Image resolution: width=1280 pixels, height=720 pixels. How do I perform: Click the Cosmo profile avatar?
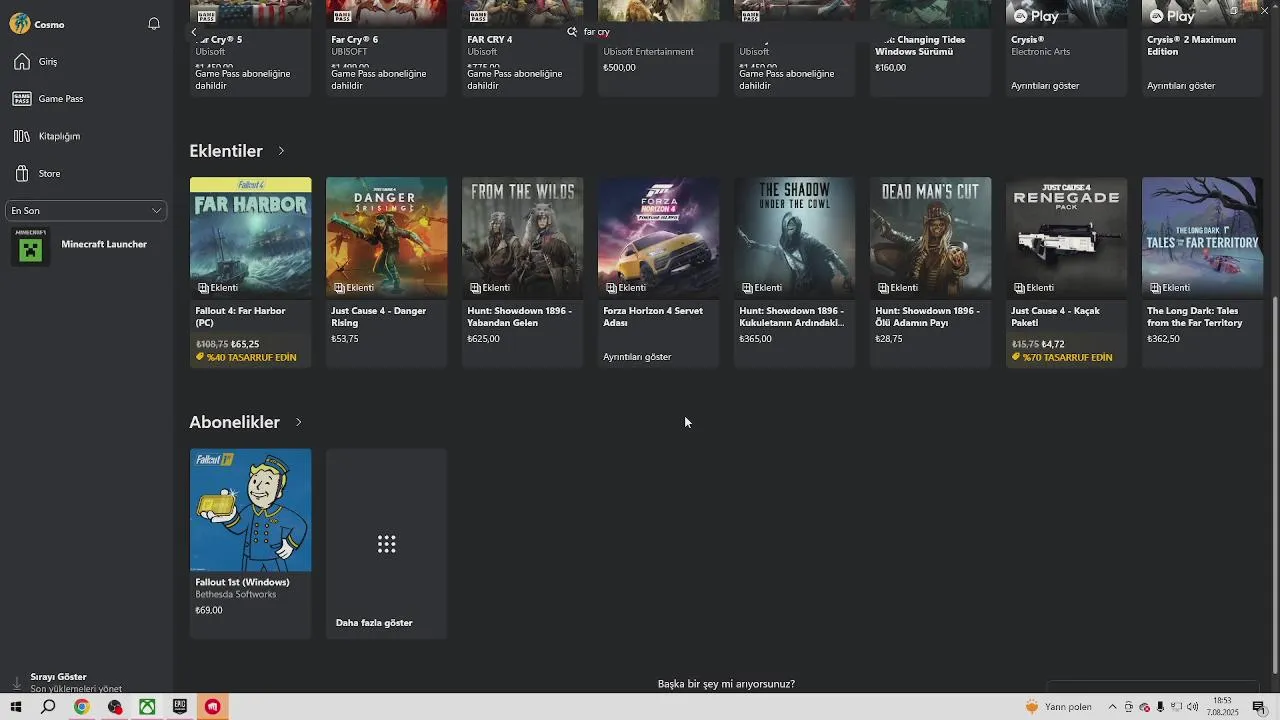[20, 24]
